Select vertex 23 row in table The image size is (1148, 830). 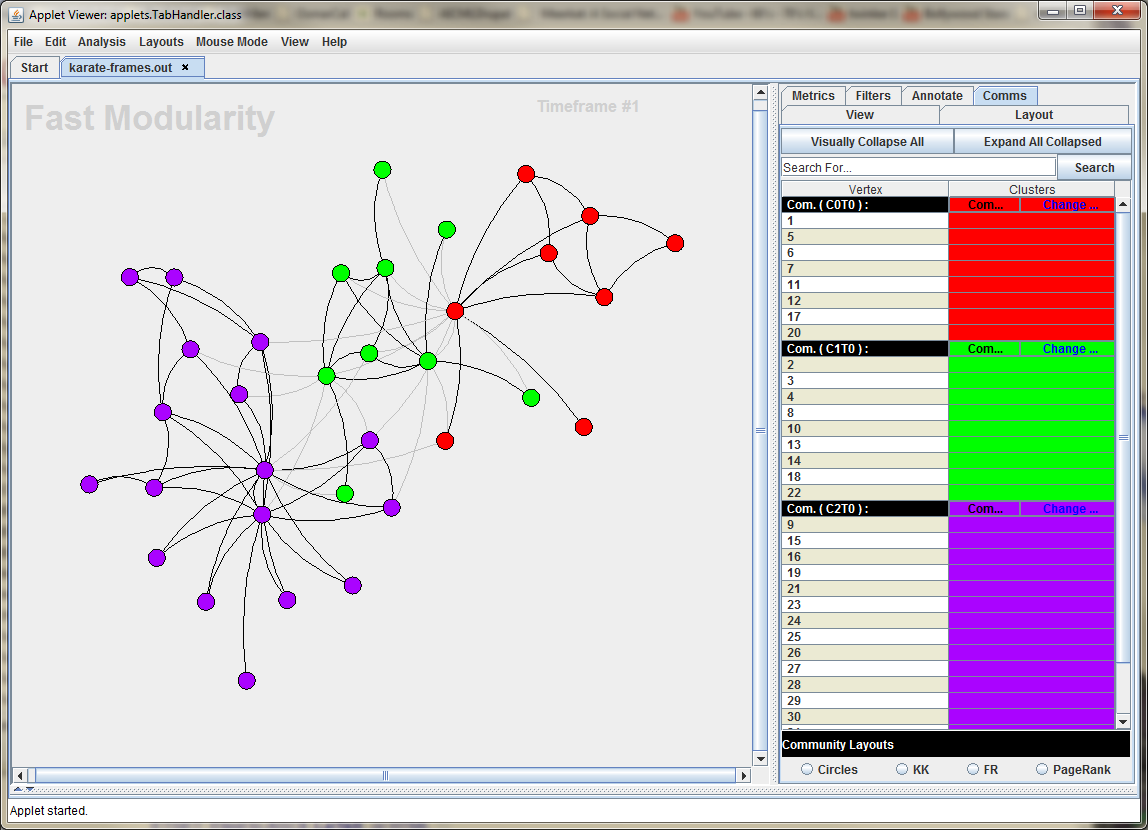click(x=947, y=605)
